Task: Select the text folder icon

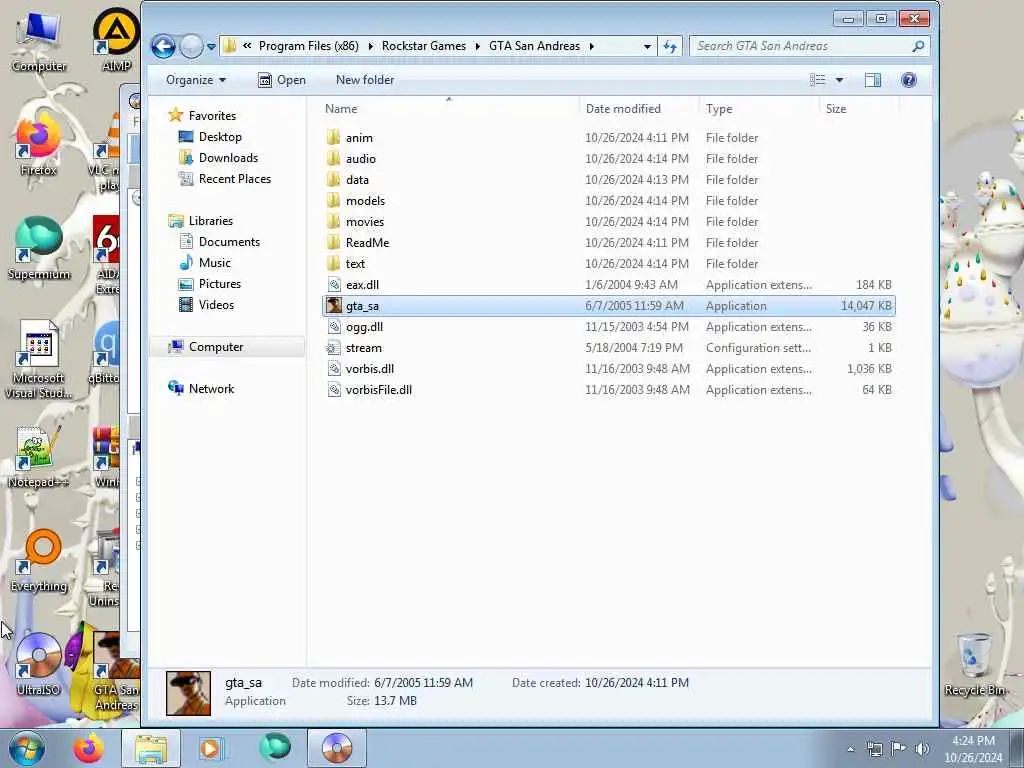Action: coord(334,263)
